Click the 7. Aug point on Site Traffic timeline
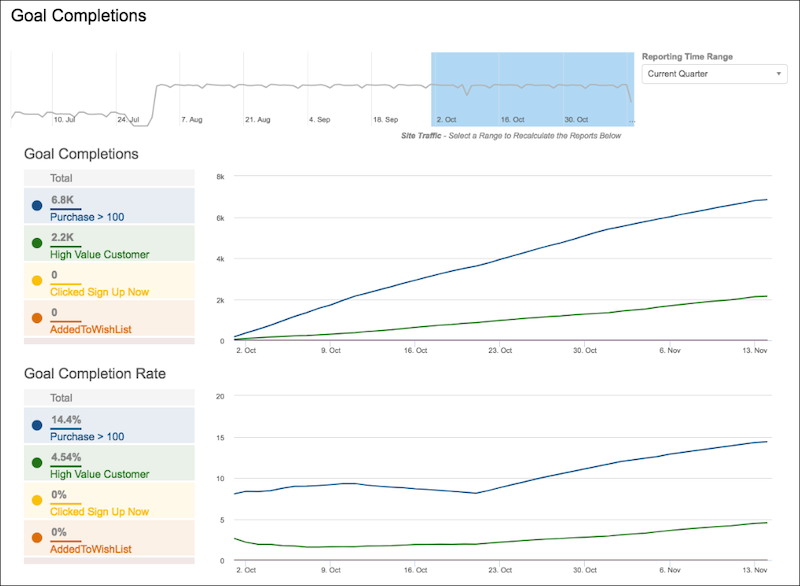The image size is (800, 586). pyautogui.click(x=191, y=119)
